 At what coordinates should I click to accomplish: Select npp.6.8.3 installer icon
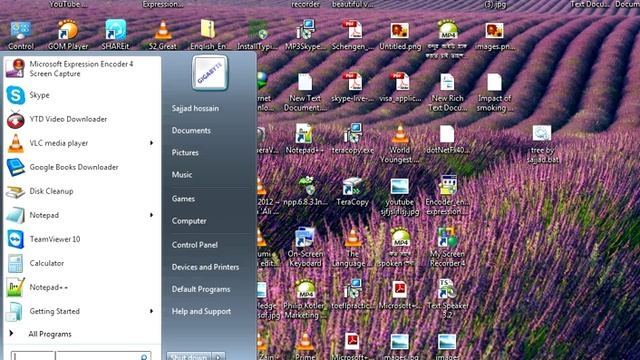click(x=305, y=191)
